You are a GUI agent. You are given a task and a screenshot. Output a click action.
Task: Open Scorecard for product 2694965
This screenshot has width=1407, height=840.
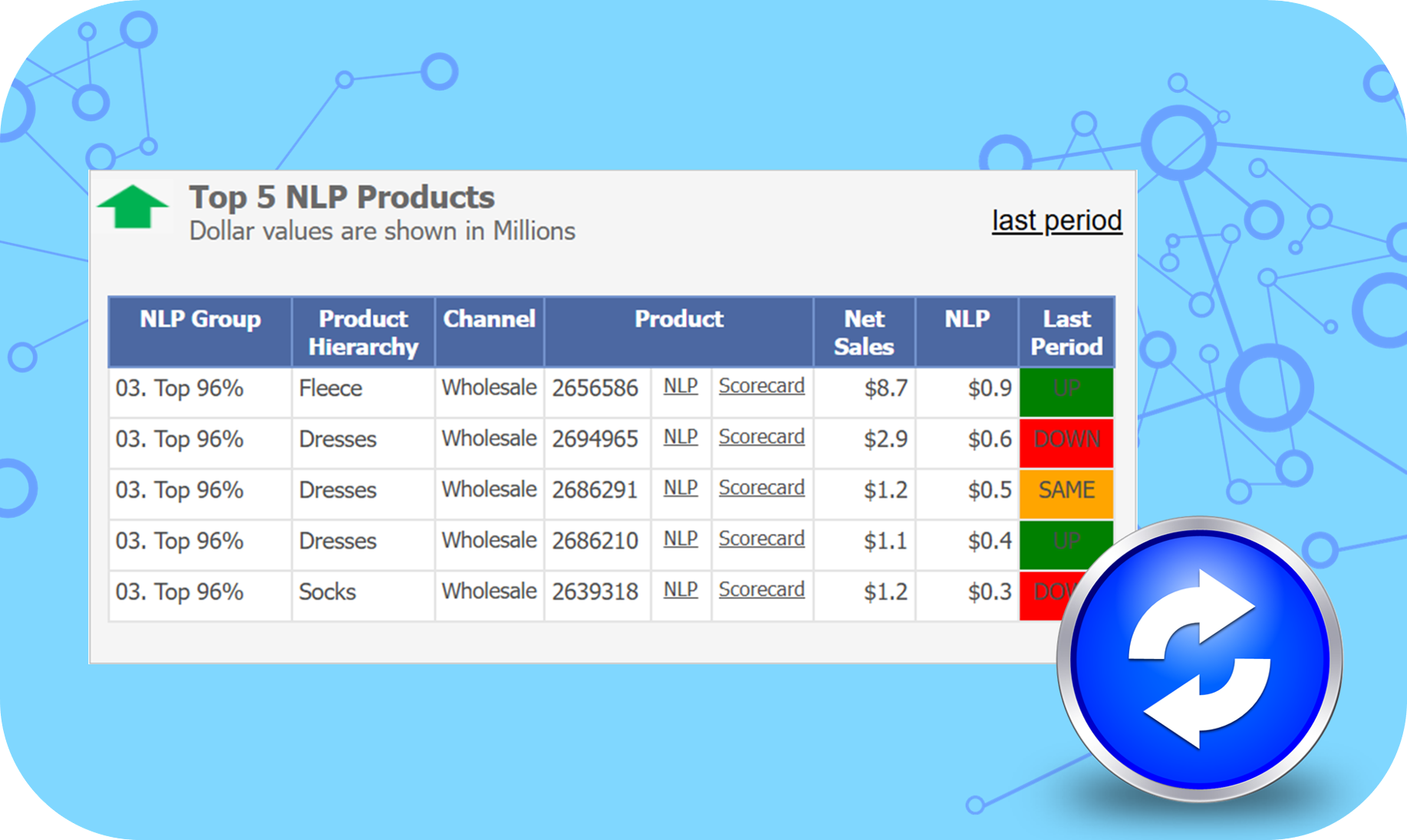[x=761, y=437]
